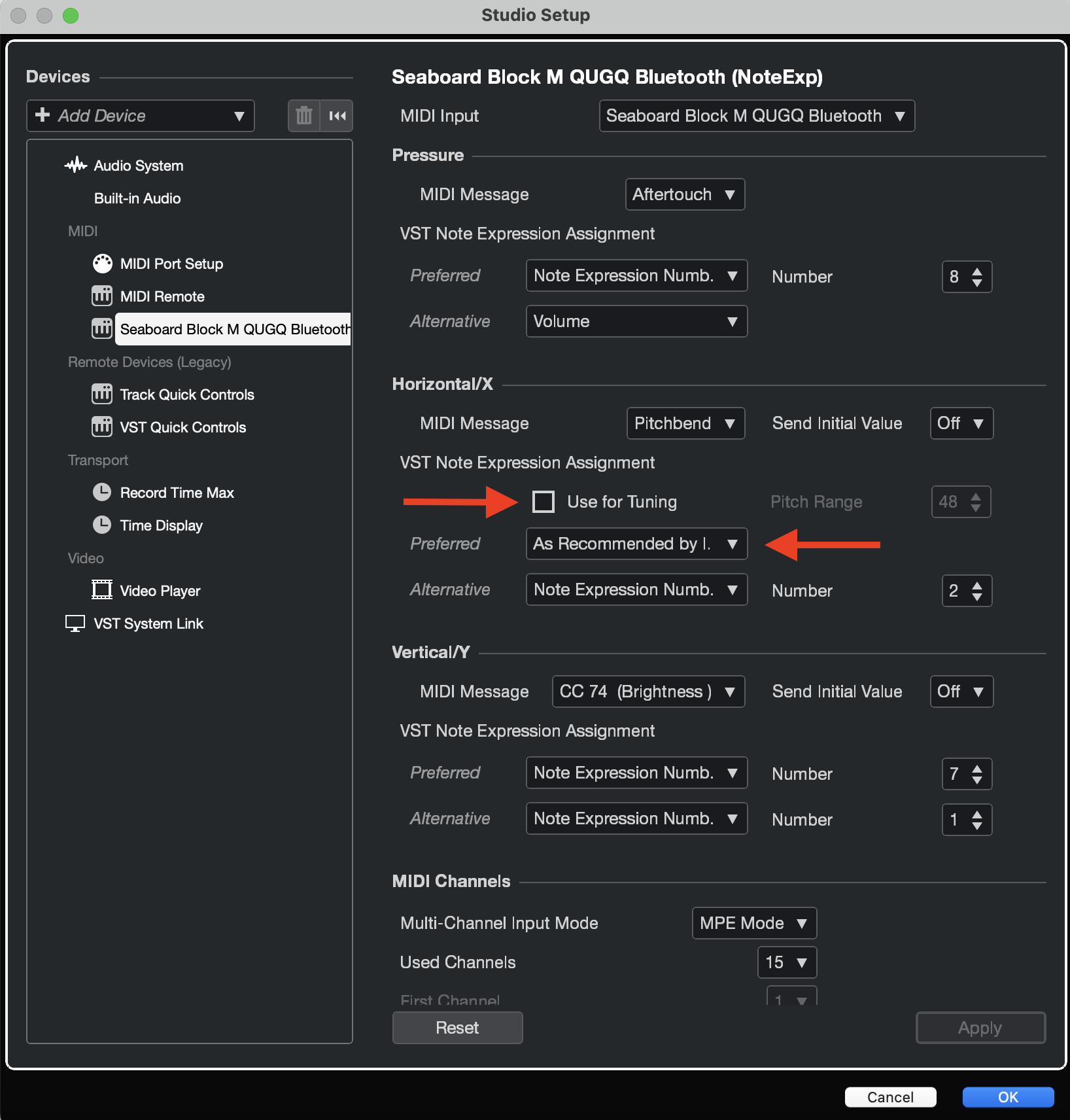This screenshot has width=1070, height=1120.
Task: Select VST Quick Controls entry
Action: pos(183,427)
